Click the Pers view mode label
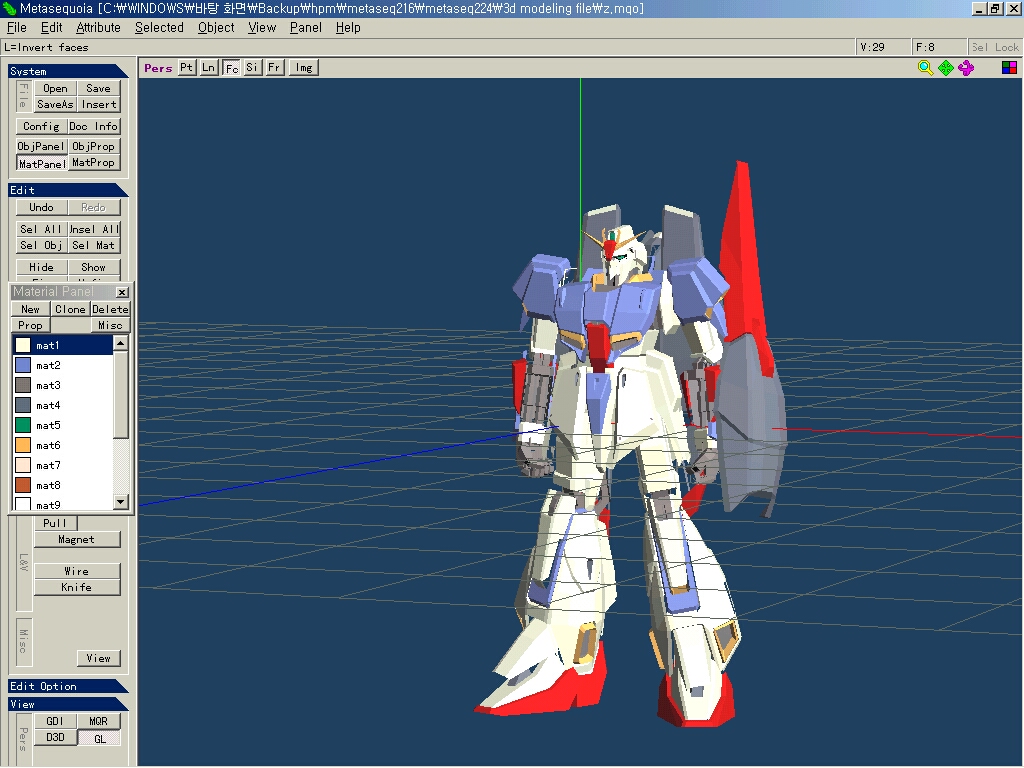The width and height of the screenshot is (1024, 768). point(158,68)
